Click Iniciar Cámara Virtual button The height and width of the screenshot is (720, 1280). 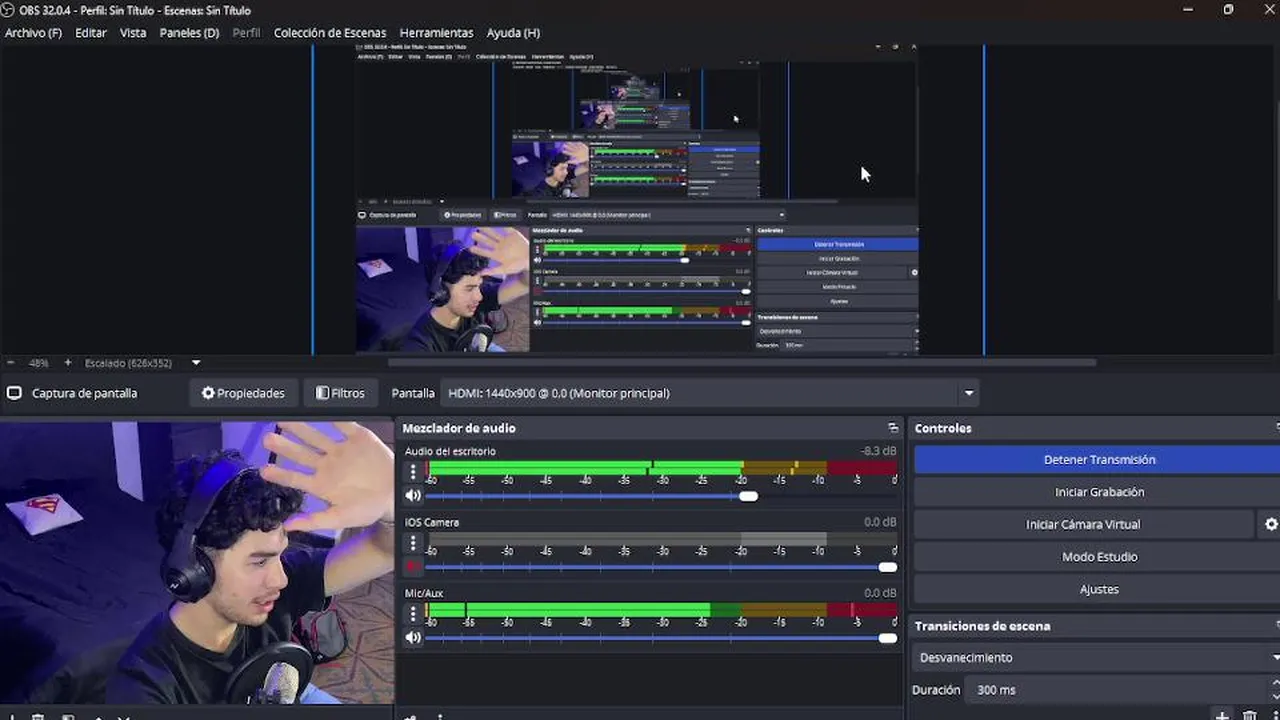[x=1083, y=524]
